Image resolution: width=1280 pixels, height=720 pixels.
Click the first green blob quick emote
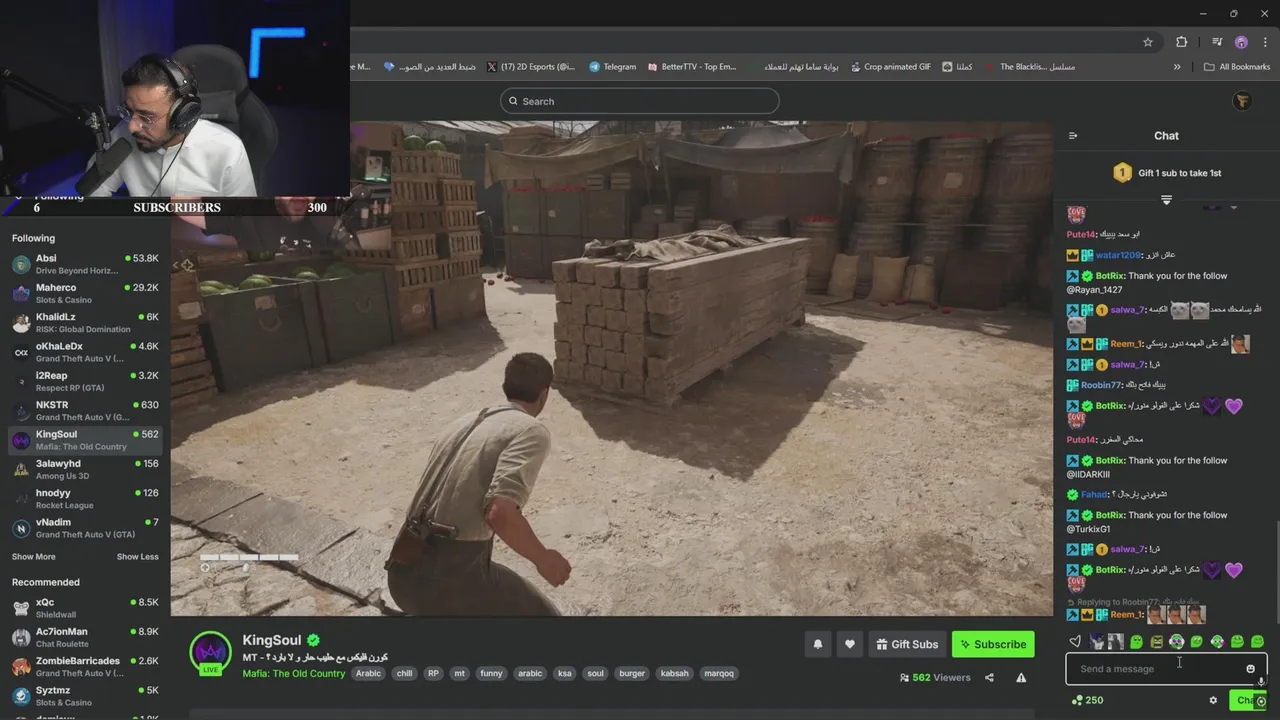[1136, 642]
